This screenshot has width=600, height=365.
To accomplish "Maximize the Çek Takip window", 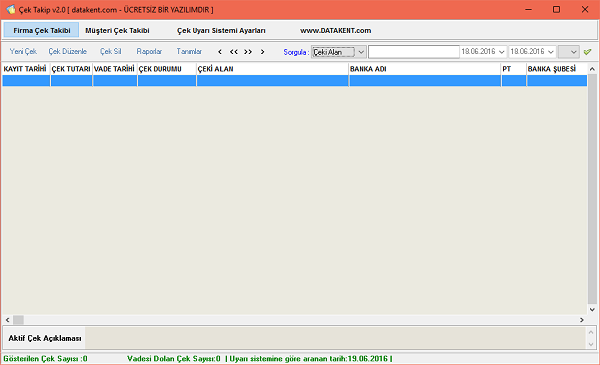I will point(556,10).
